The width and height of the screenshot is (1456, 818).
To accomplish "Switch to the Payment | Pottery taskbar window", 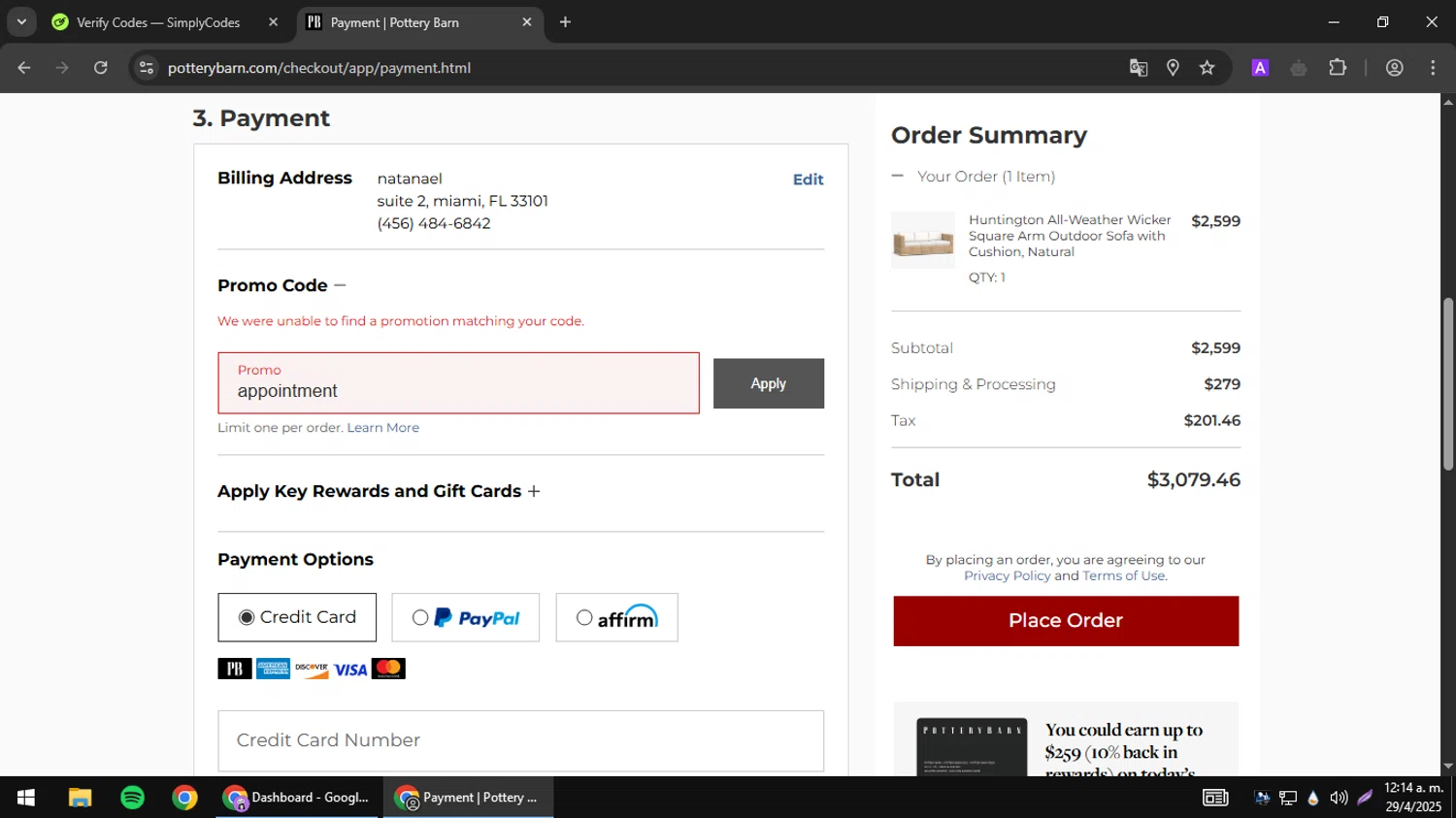I will pos(468,798).
